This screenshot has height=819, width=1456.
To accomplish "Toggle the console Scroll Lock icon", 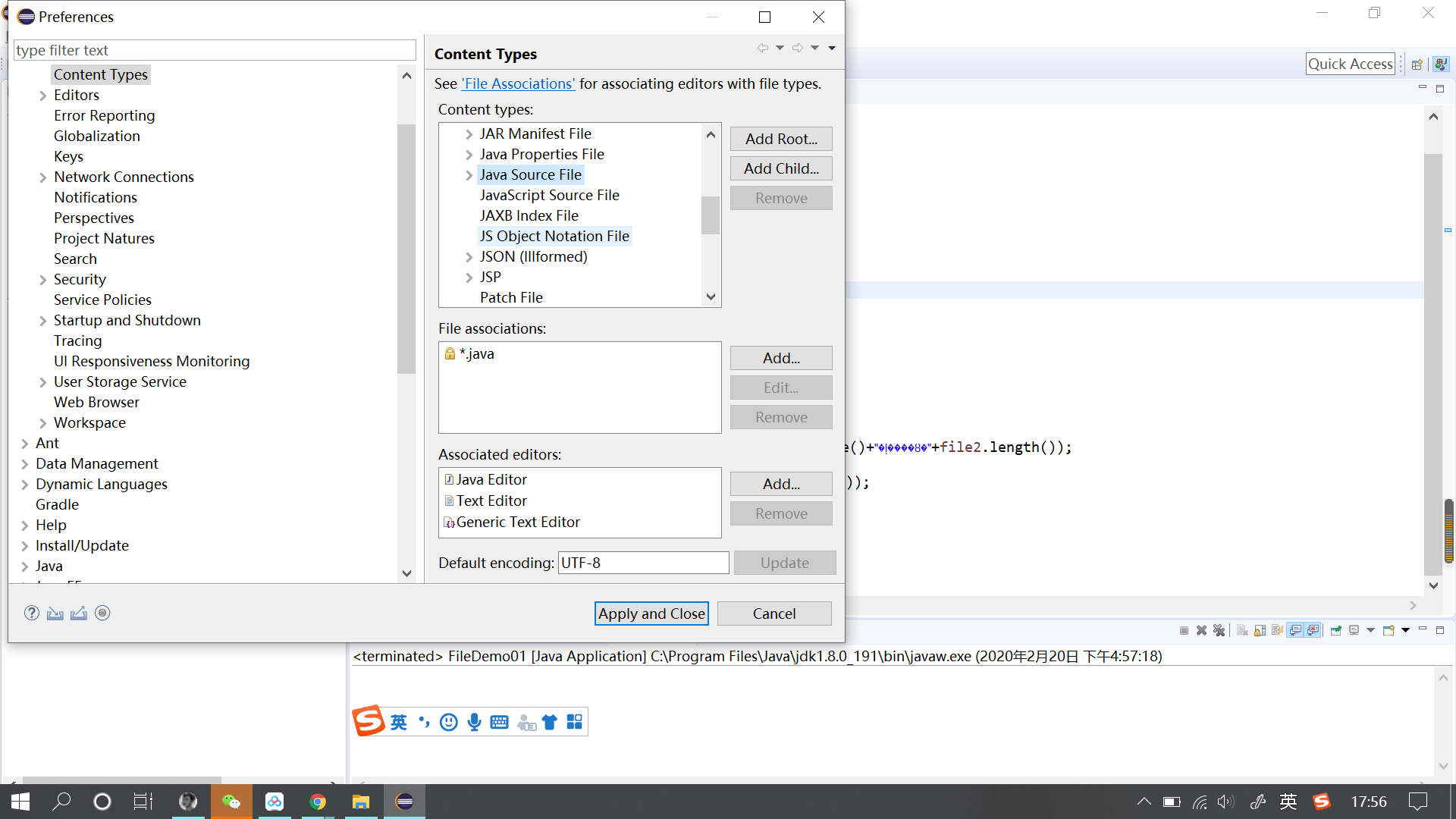I will coord(1260,630).
